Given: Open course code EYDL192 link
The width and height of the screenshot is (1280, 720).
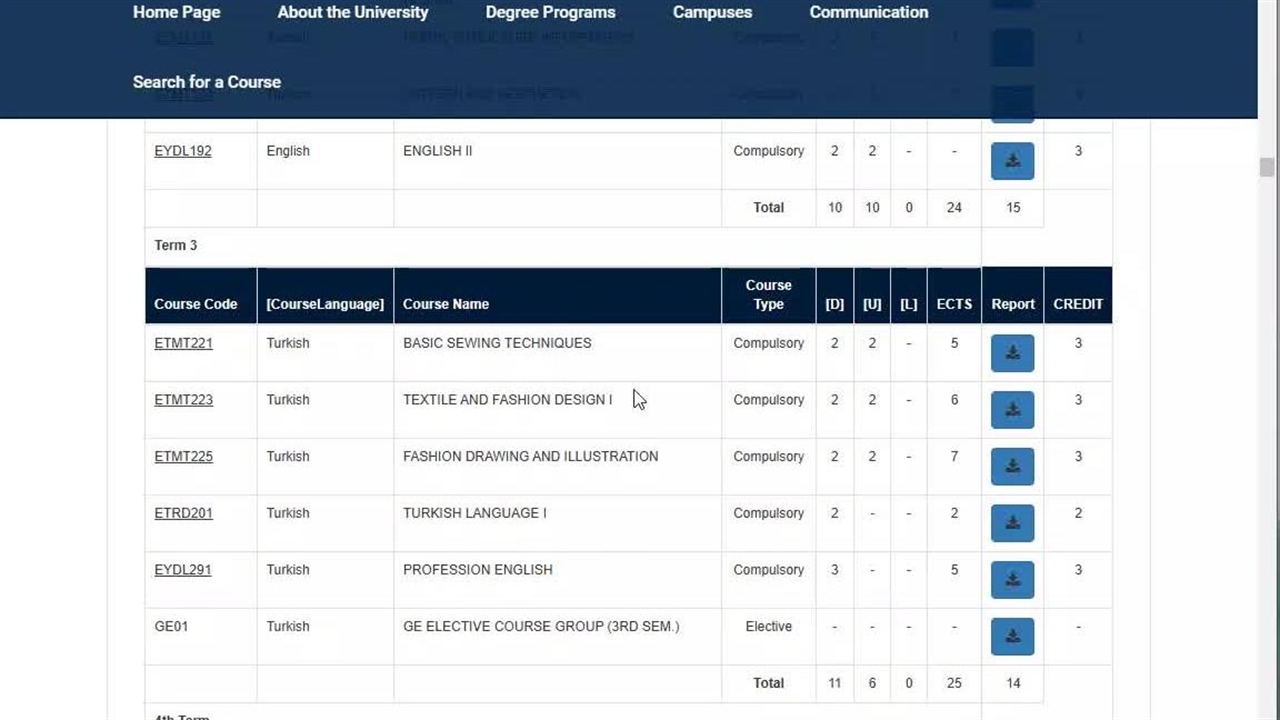Looking at the screenshot, I should point(183,151).
